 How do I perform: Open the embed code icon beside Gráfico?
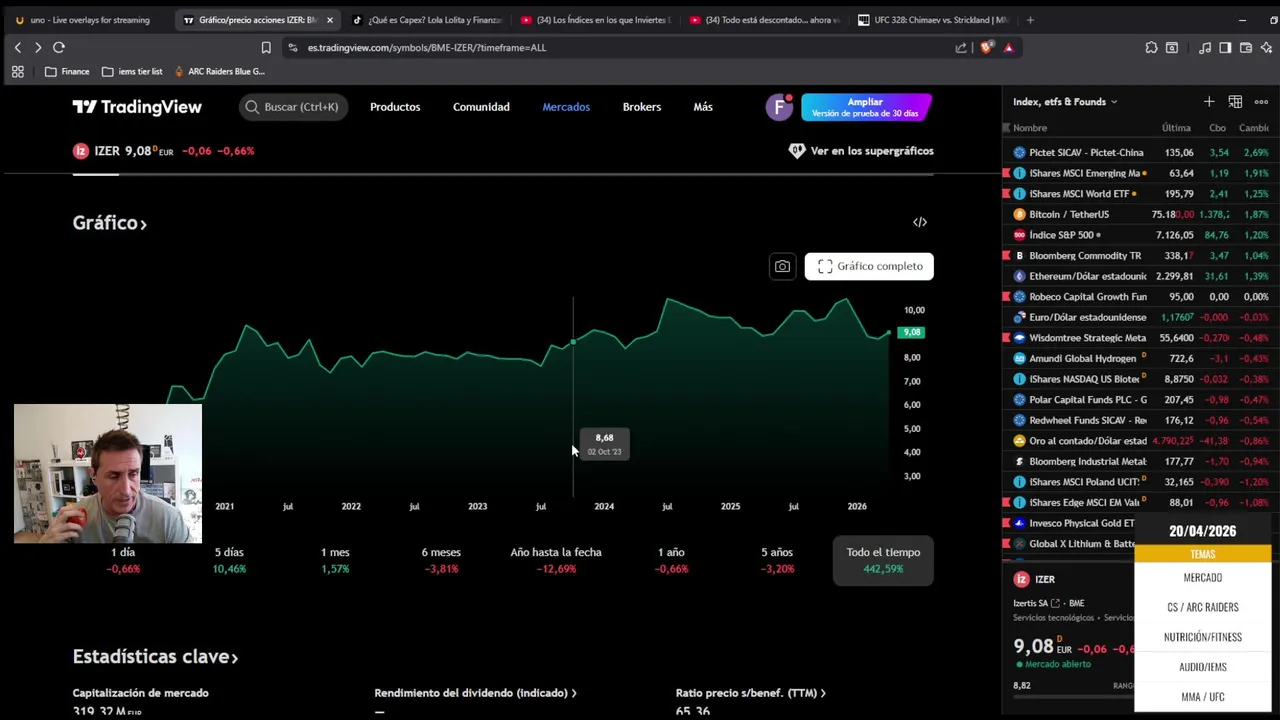[x=920, y=222]
